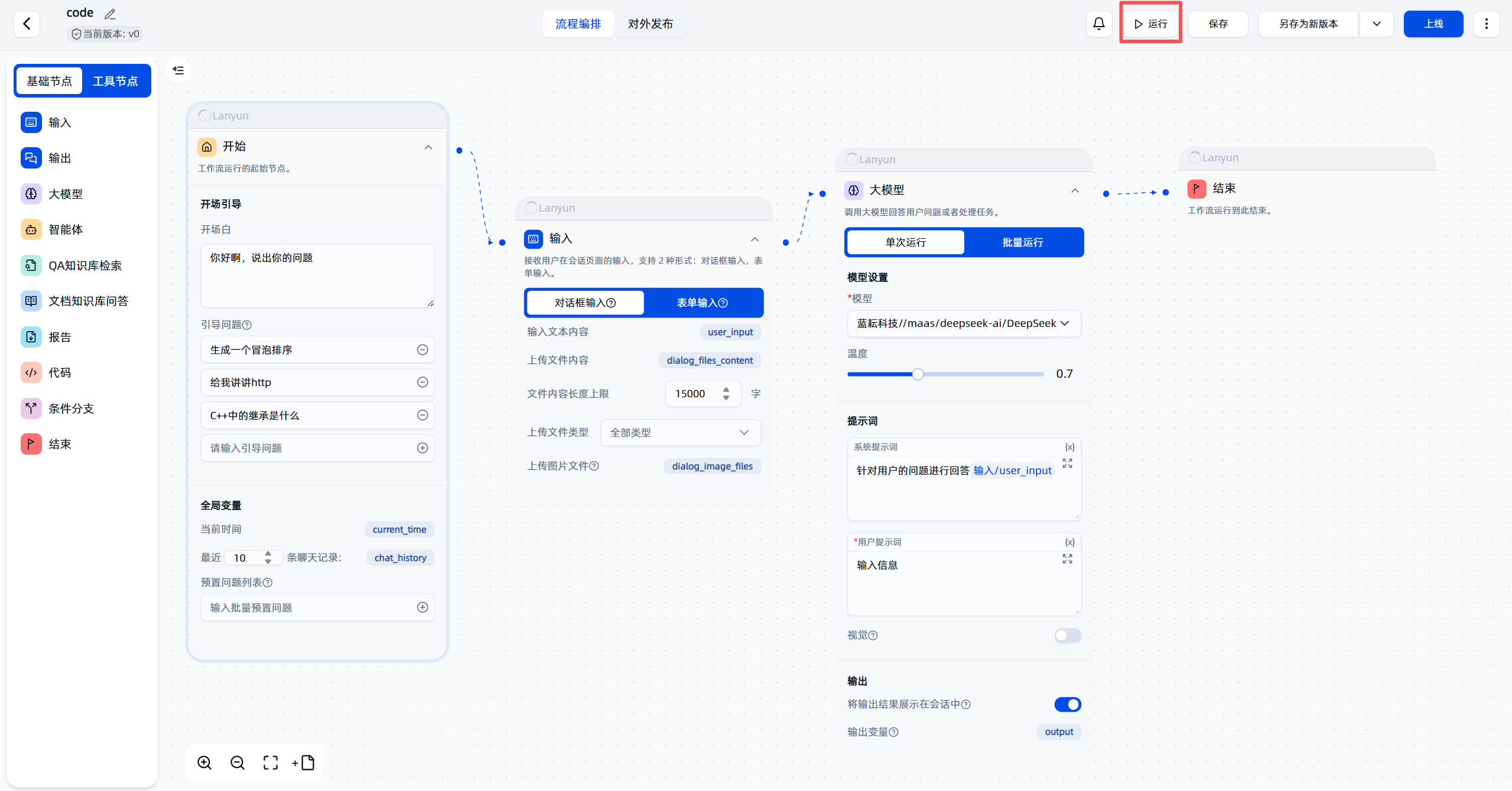Click the 温度 slider handle
This screenshot has height=791, width=1512.
[918, 374]
